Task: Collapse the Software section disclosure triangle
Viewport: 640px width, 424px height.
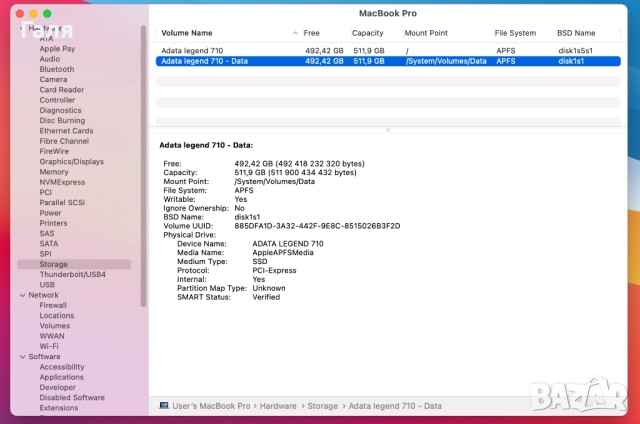Action: pyautogui.click(x=21, y=357)
